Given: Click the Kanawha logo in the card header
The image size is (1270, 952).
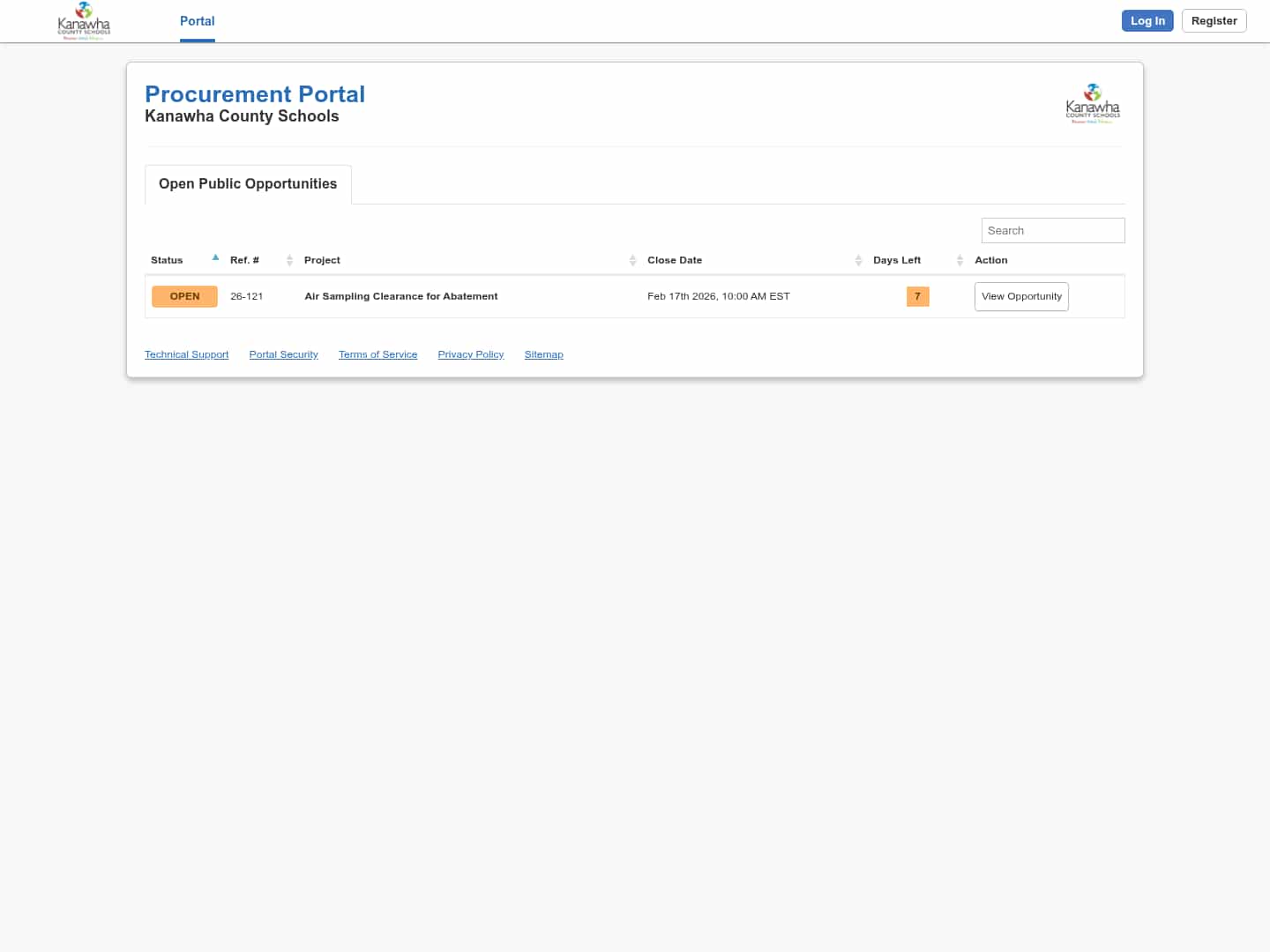Looking at the screenshot, I should click(x=1094, y=103).
